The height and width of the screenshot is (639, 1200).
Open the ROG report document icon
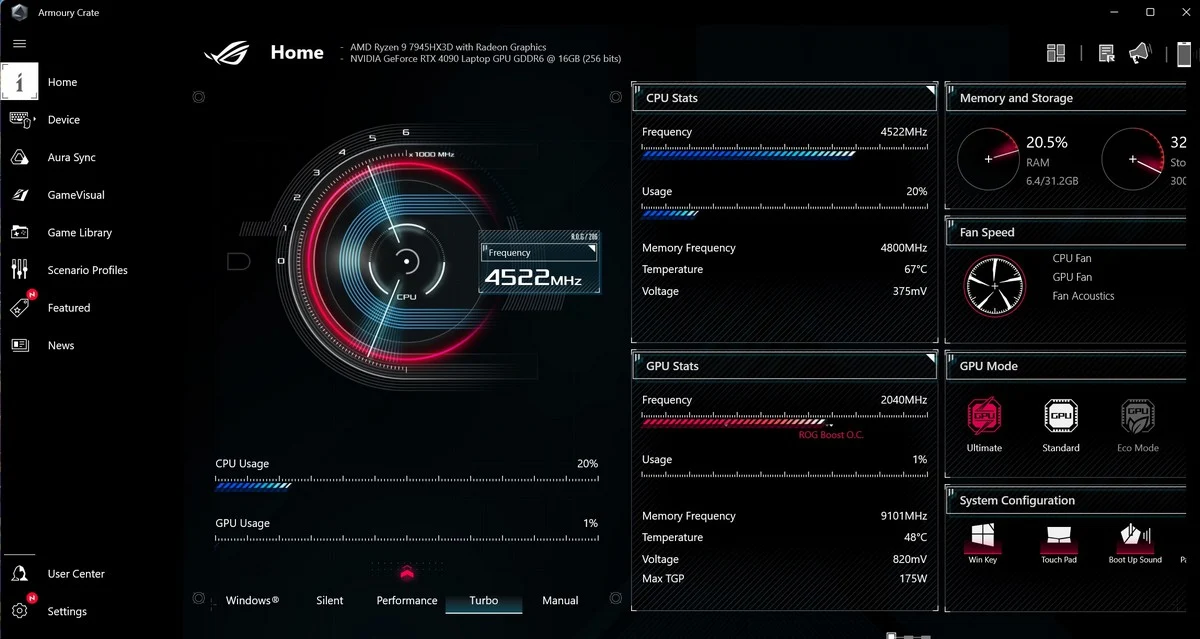tap(1107, 53)
